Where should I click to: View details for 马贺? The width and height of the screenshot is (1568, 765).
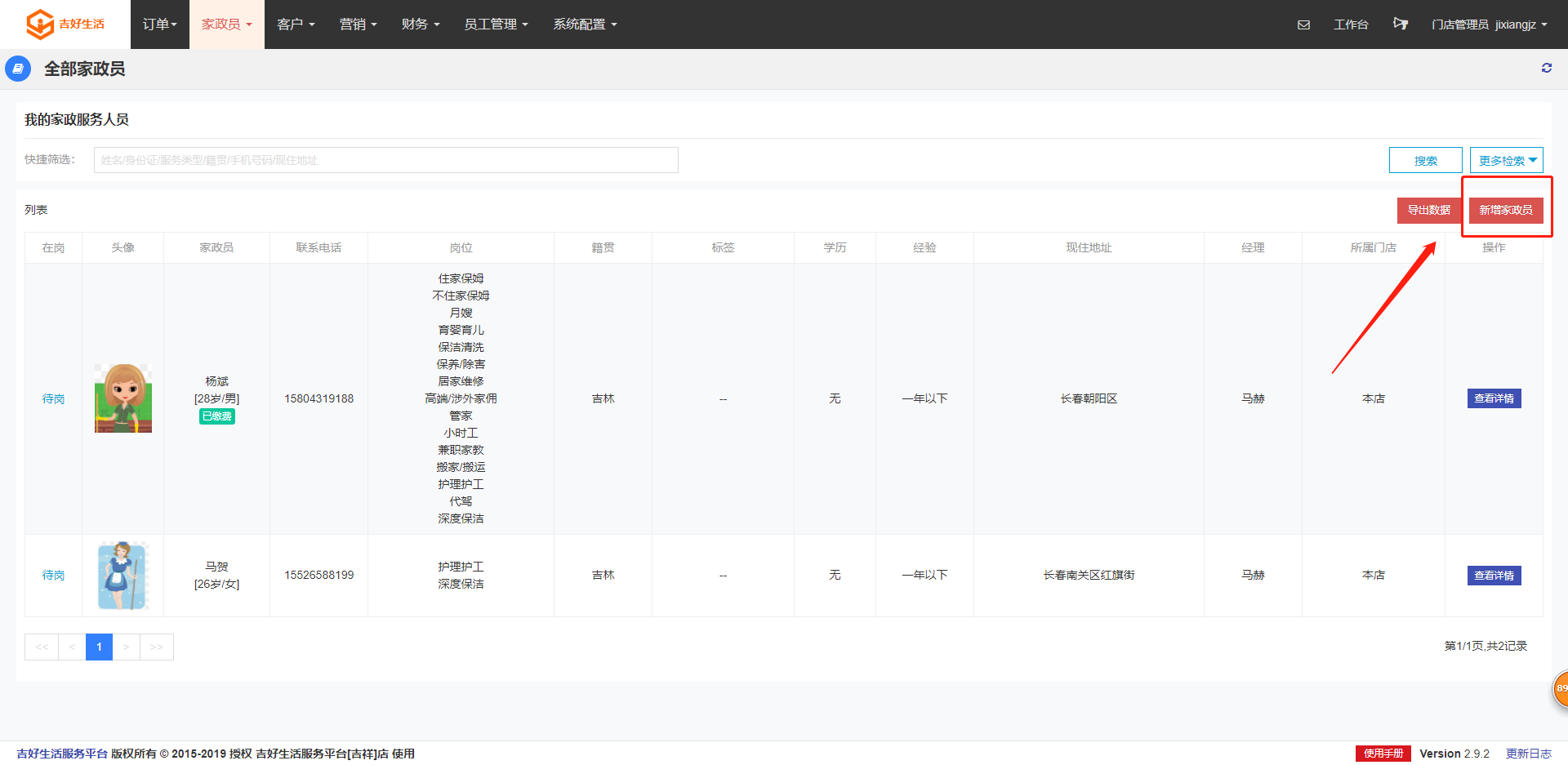coord(1494,576)
